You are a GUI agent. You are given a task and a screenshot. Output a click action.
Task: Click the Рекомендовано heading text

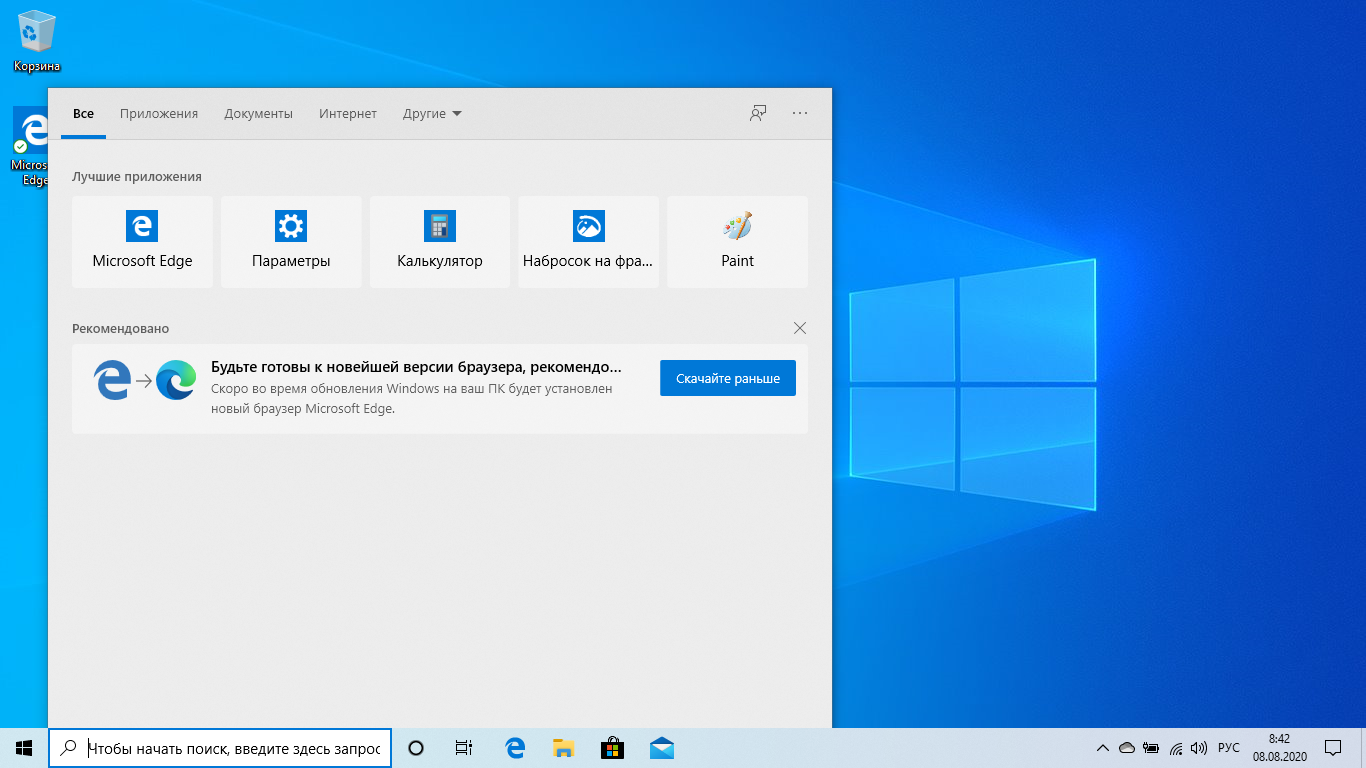click(x=121, y=328)
